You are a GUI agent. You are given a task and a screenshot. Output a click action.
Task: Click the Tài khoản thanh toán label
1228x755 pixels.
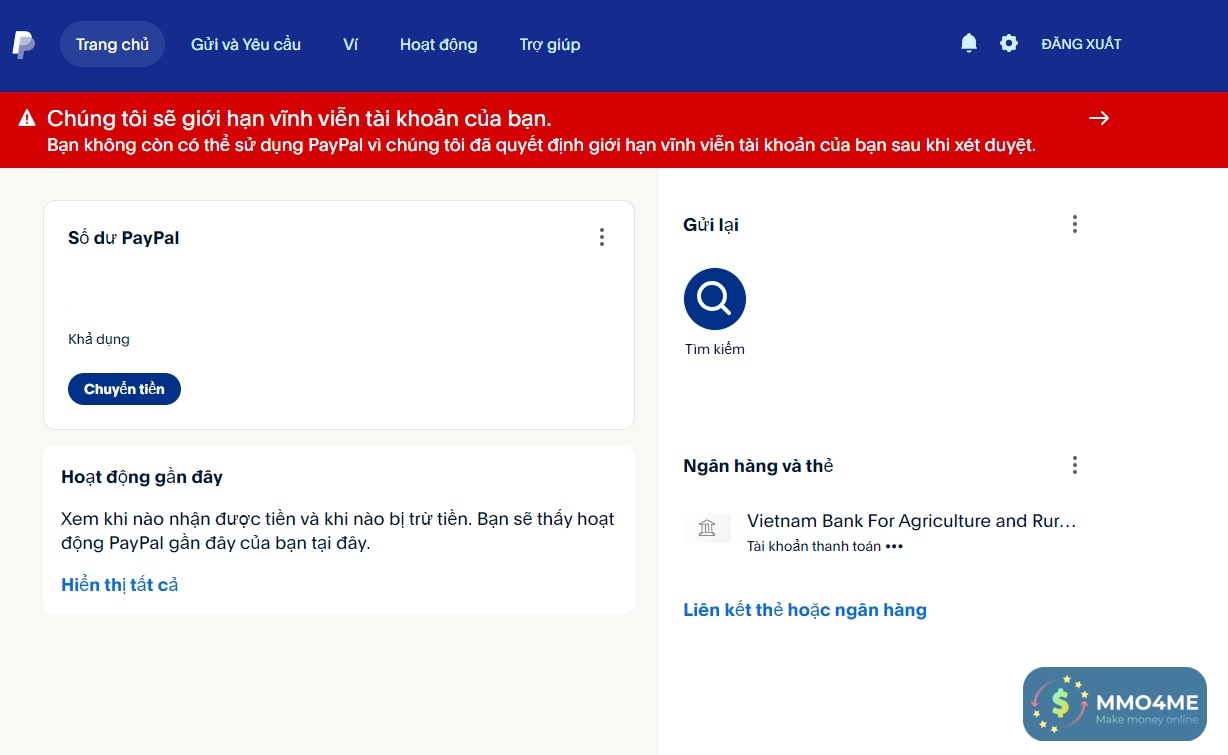(x=814, y=546)
